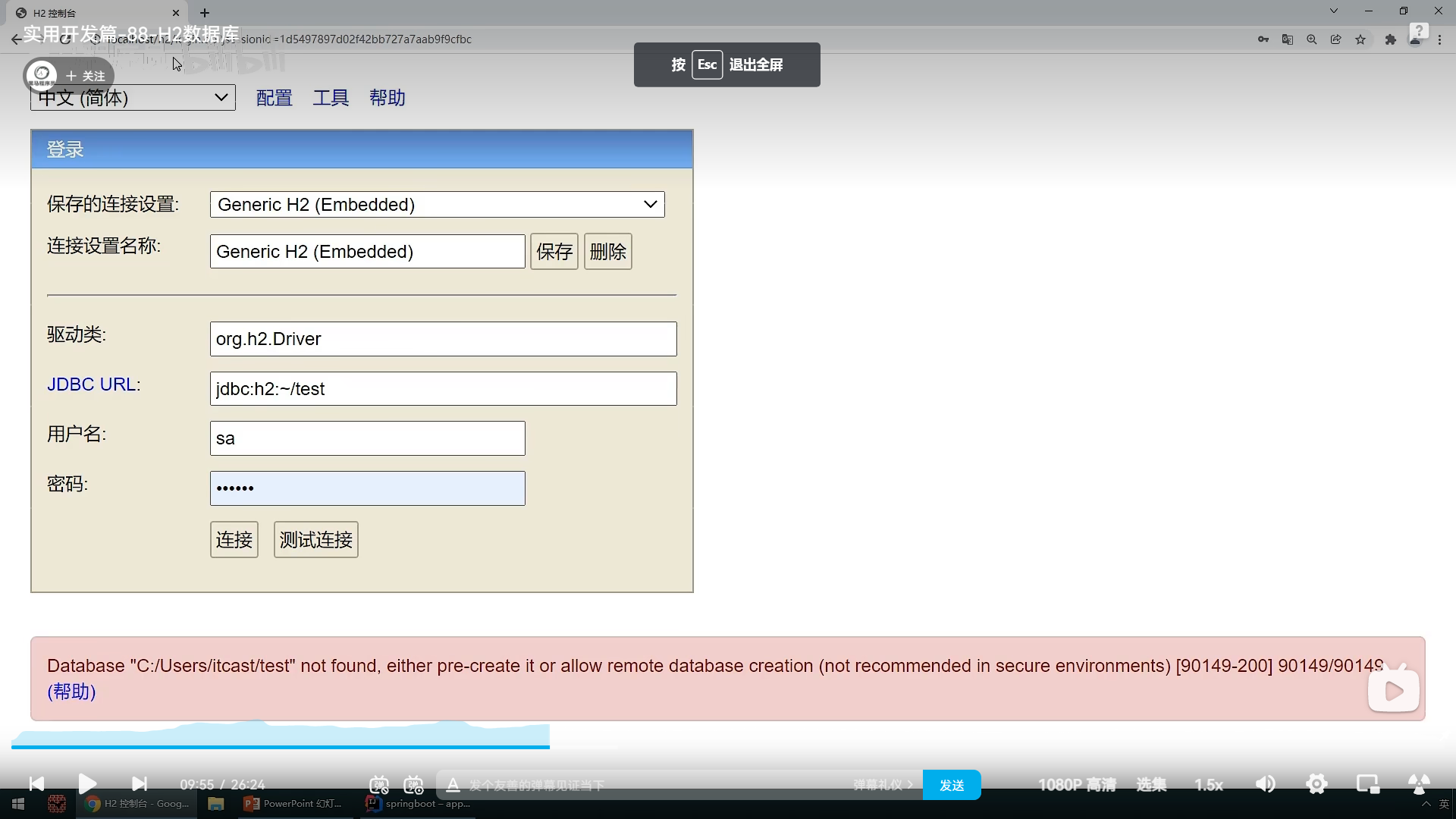Image resolution: width=1456 pixels, height=819 pixels.
Task: Click the translate page icon
Action: click(x=1287, y=39)
